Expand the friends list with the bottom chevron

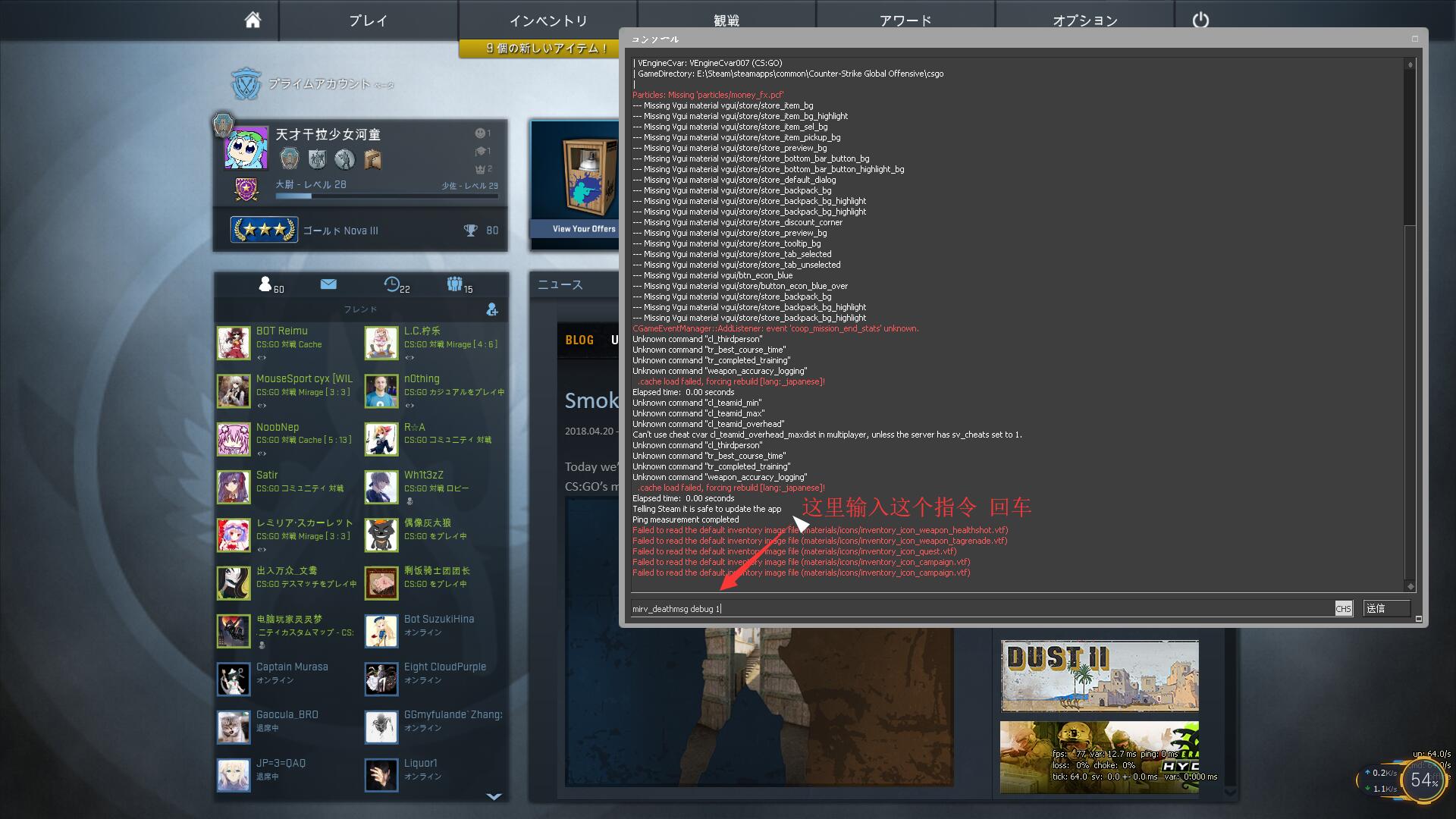pyautogui.click(x=496, y=795)
